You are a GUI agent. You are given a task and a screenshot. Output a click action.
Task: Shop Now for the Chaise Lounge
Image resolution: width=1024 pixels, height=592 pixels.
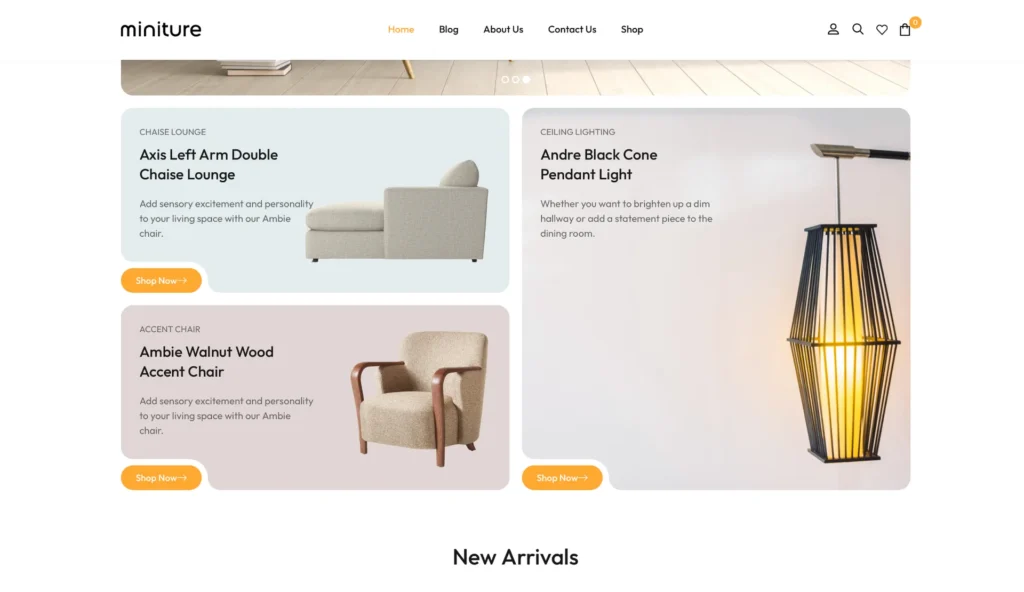click(161, 280)
